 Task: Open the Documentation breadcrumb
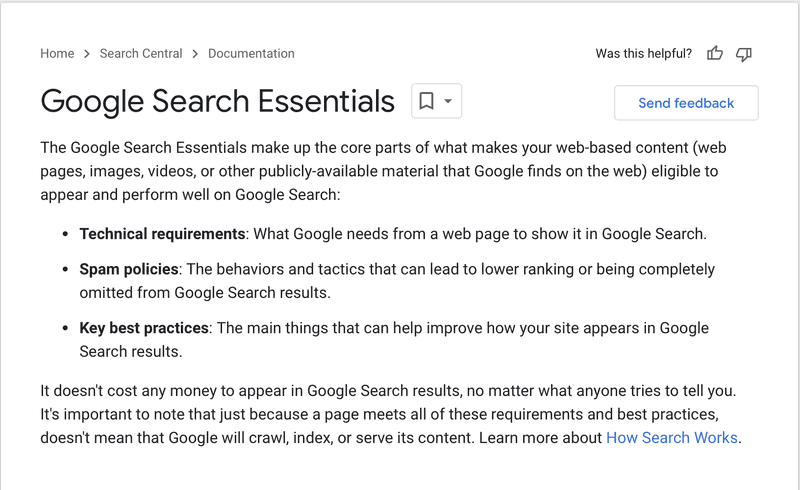tap(251, 54)
